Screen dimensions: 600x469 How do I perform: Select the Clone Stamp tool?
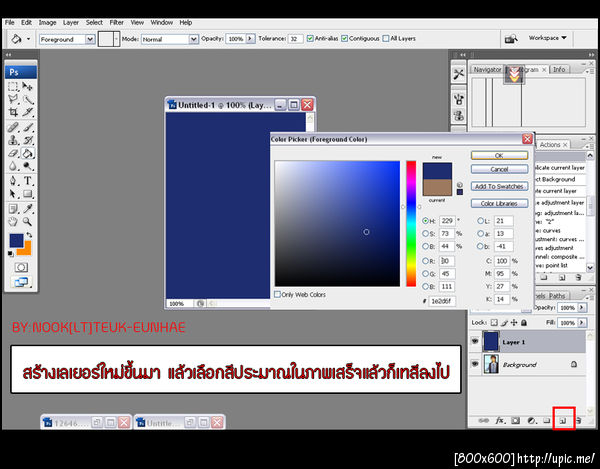point(13,140)
